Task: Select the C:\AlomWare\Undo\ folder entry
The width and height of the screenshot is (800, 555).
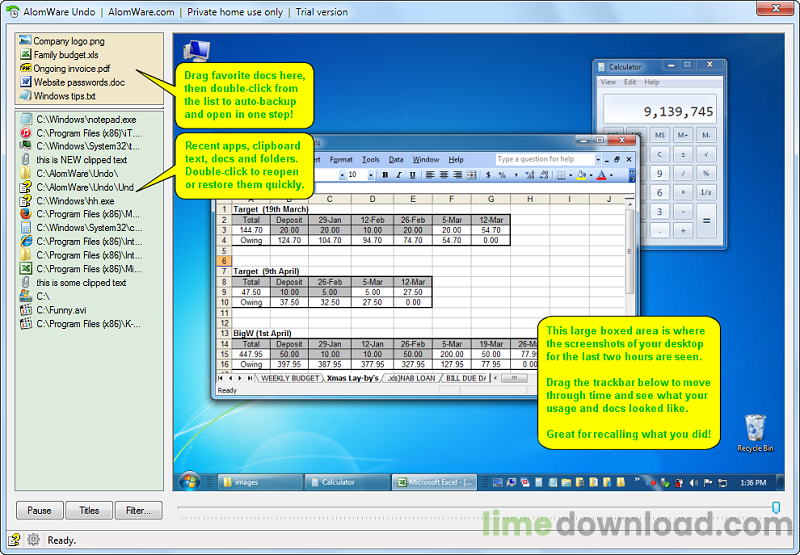Action: (69, 173)
